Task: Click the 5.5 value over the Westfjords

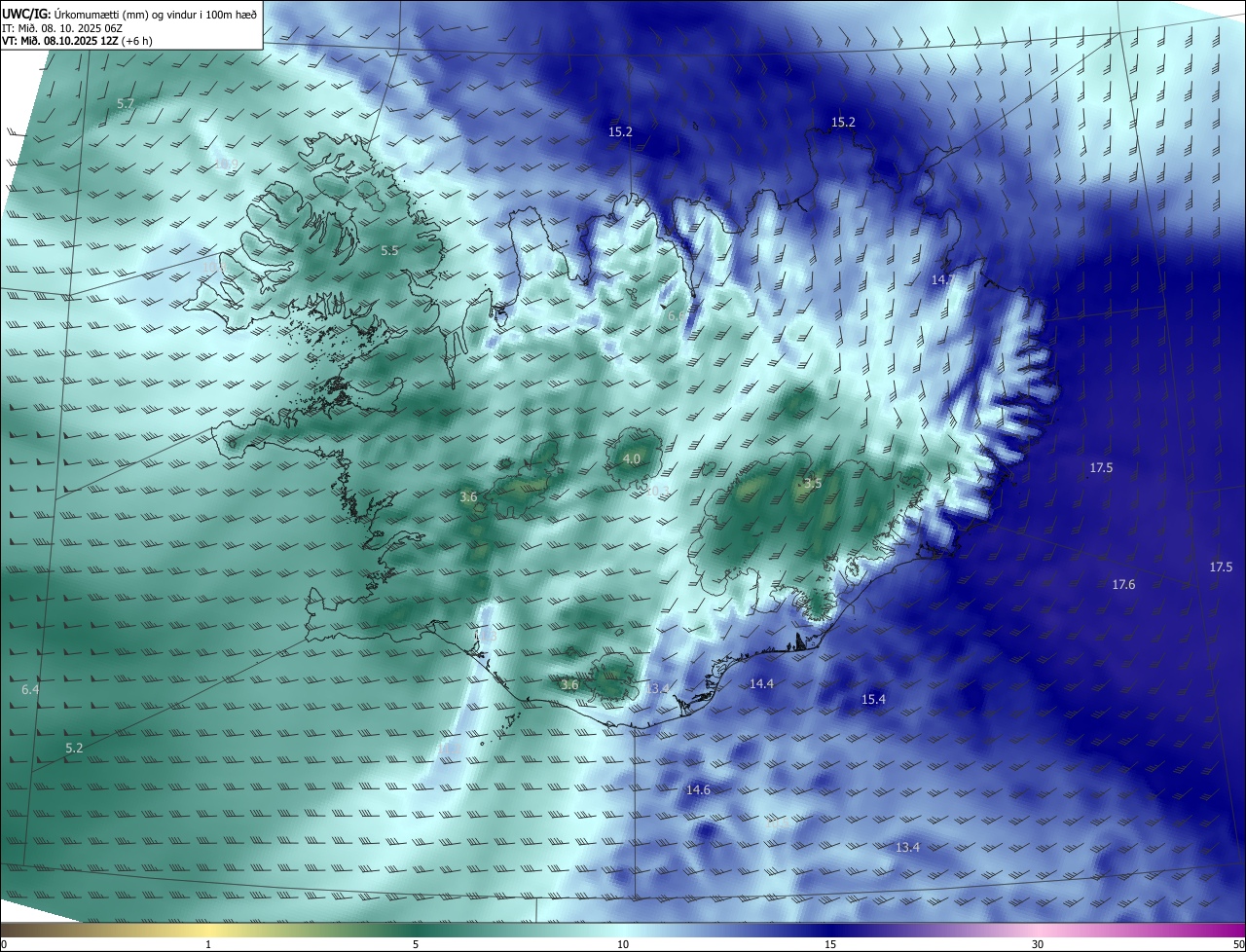Action: (389, 250)
